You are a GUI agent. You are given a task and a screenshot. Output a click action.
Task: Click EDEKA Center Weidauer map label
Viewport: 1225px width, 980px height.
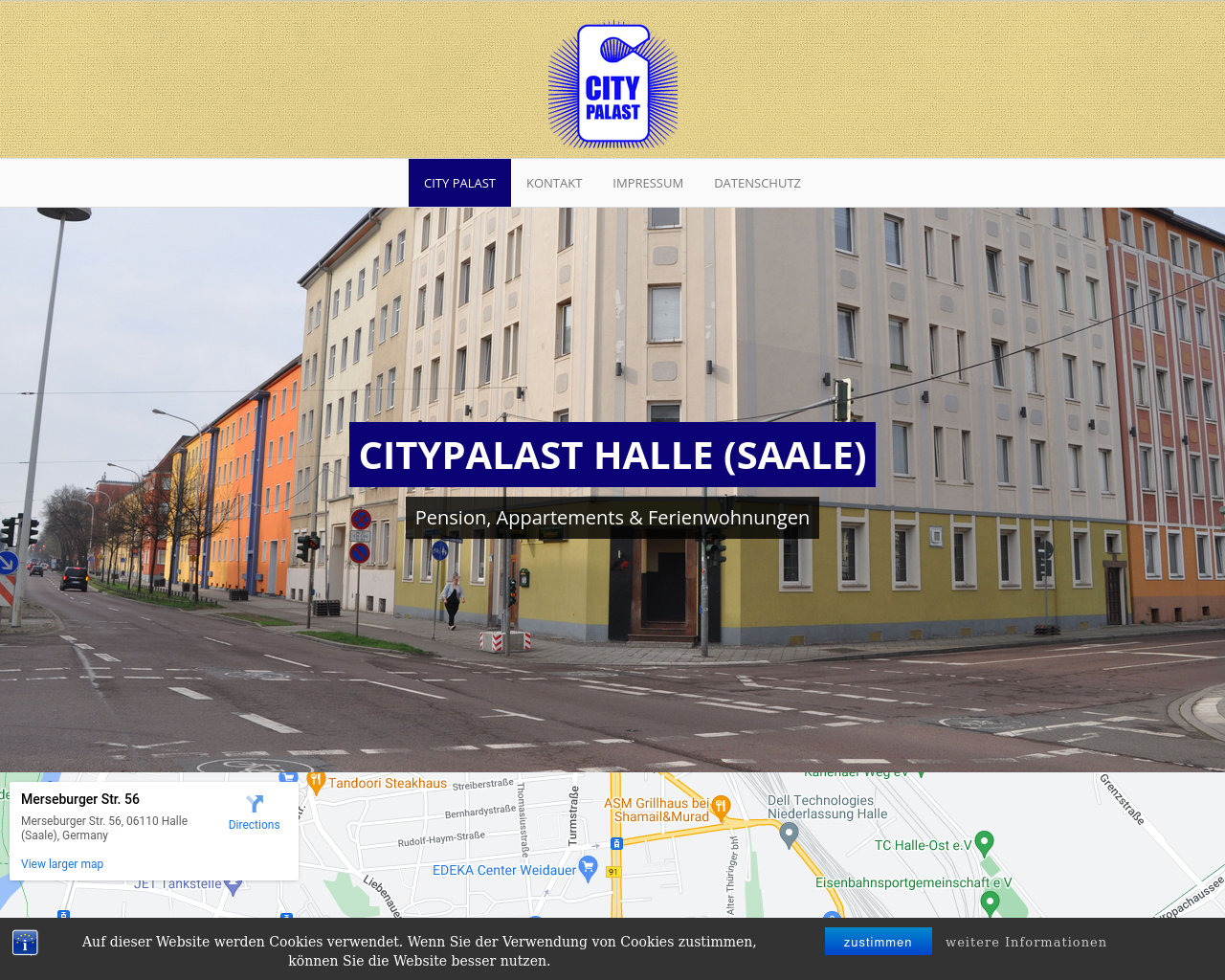504,870
